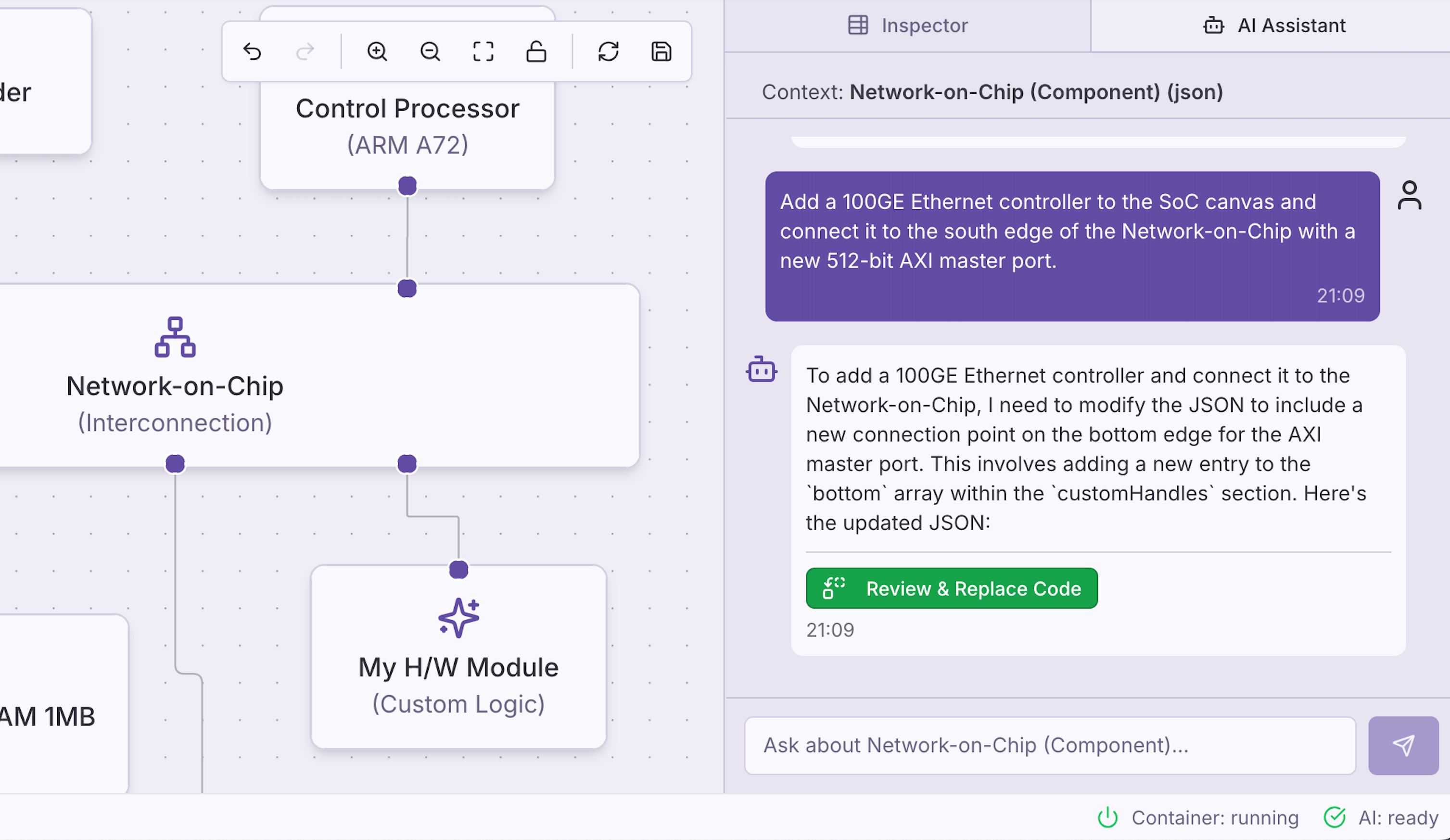Open the AI Assistant tab
1450x840 pixels.
pos(1274,26)
